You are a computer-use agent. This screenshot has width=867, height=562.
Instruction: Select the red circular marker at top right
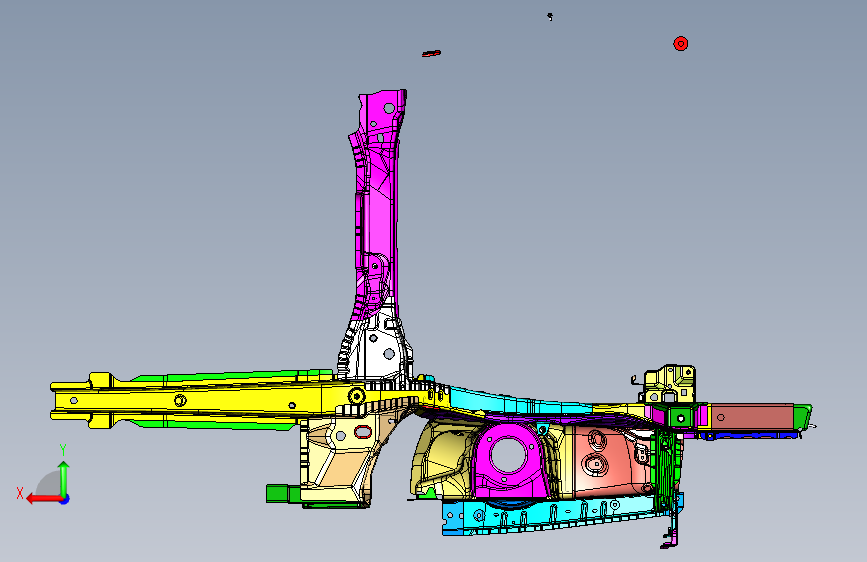point(681,44)
